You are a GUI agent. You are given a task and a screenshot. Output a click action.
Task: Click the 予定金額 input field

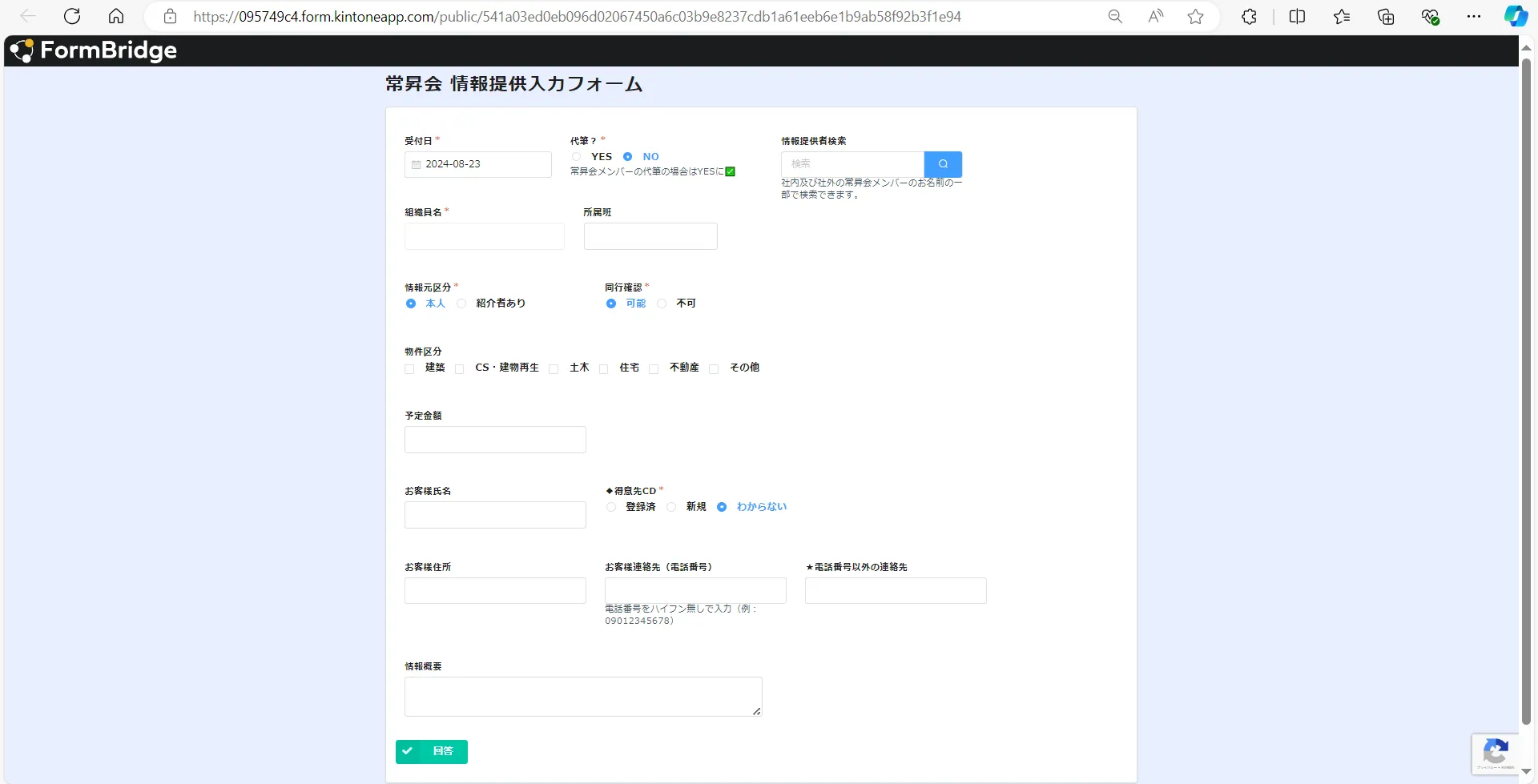point(495,440)
